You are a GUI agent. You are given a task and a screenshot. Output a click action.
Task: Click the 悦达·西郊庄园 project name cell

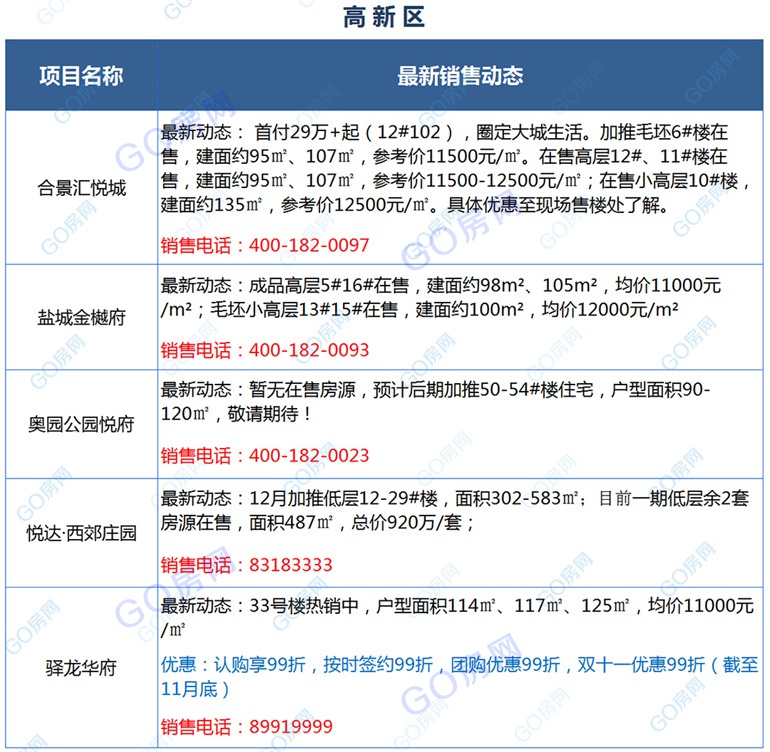click(82, 533)
